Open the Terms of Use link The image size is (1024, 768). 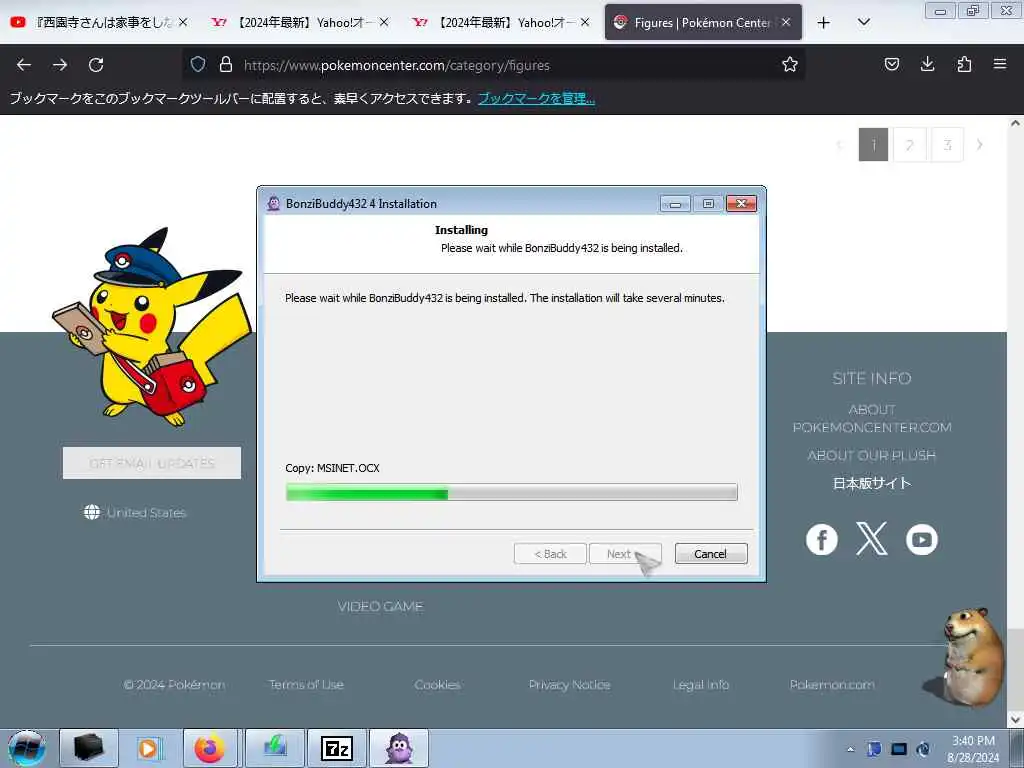click(306, 684)
